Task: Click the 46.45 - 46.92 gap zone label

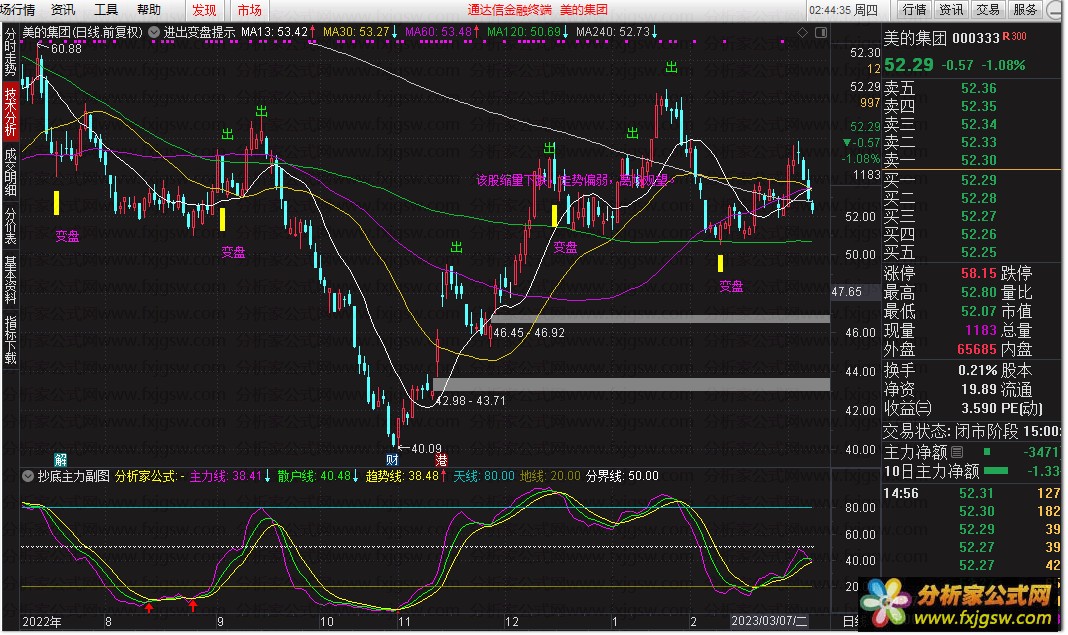Action: 529,332
